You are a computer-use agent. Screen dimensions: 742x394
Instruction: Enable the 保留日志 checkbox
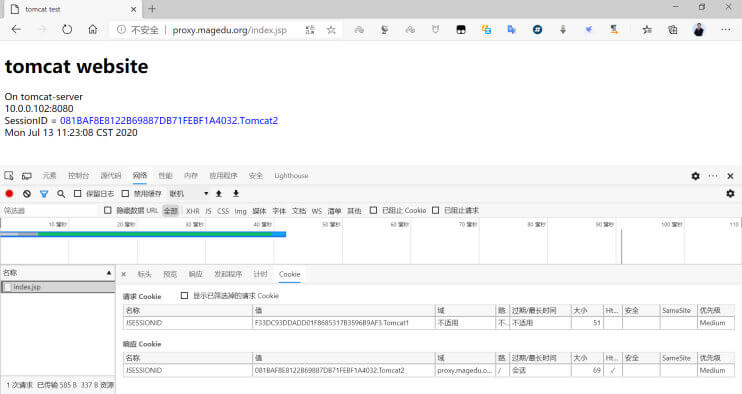78,193
